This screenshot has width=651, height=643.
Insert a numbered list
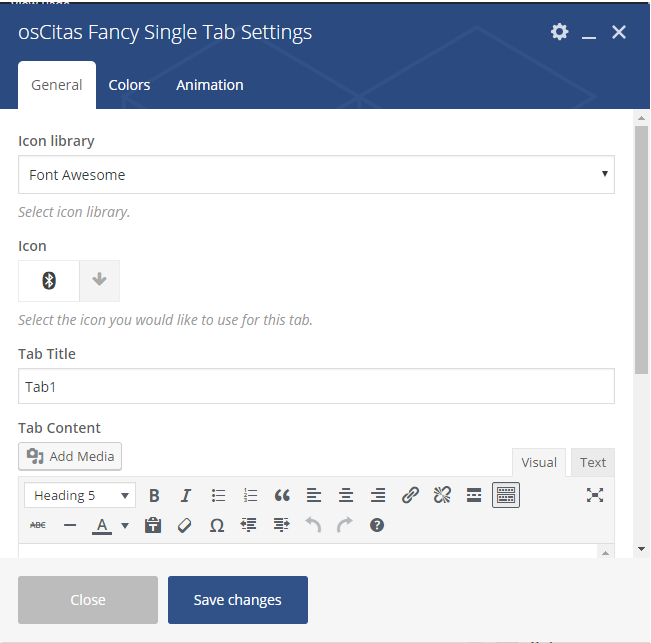250,495
